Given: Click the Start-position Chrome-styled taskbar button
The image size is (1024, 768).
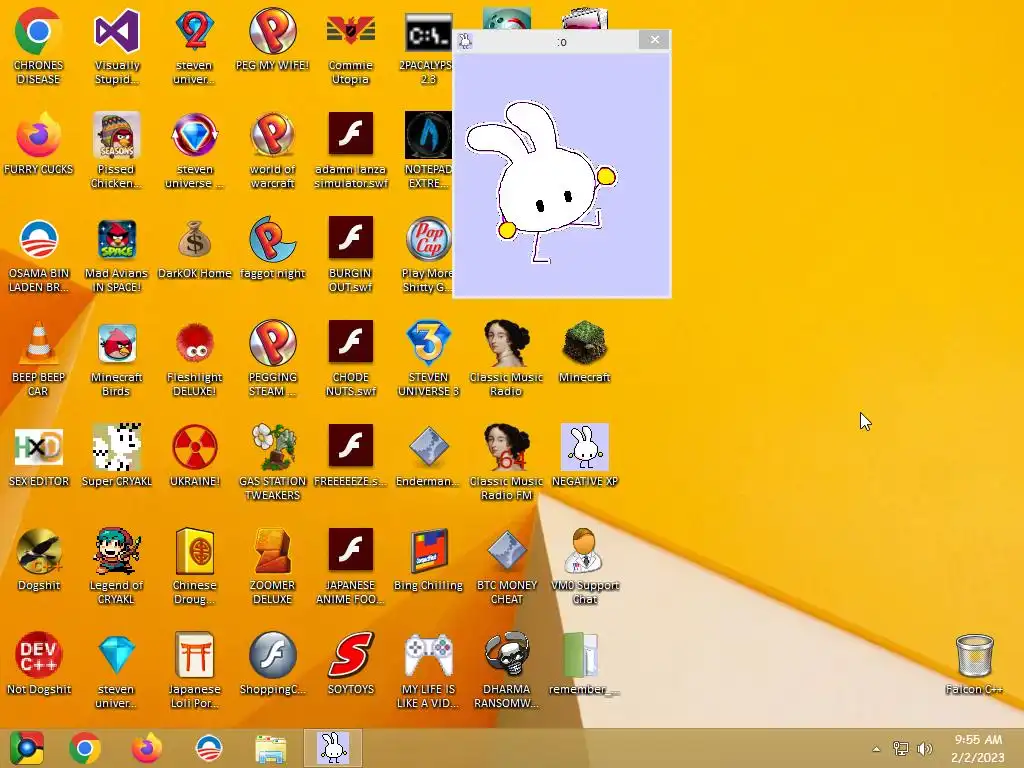Looking at the screenshot, I should (27, 748).
